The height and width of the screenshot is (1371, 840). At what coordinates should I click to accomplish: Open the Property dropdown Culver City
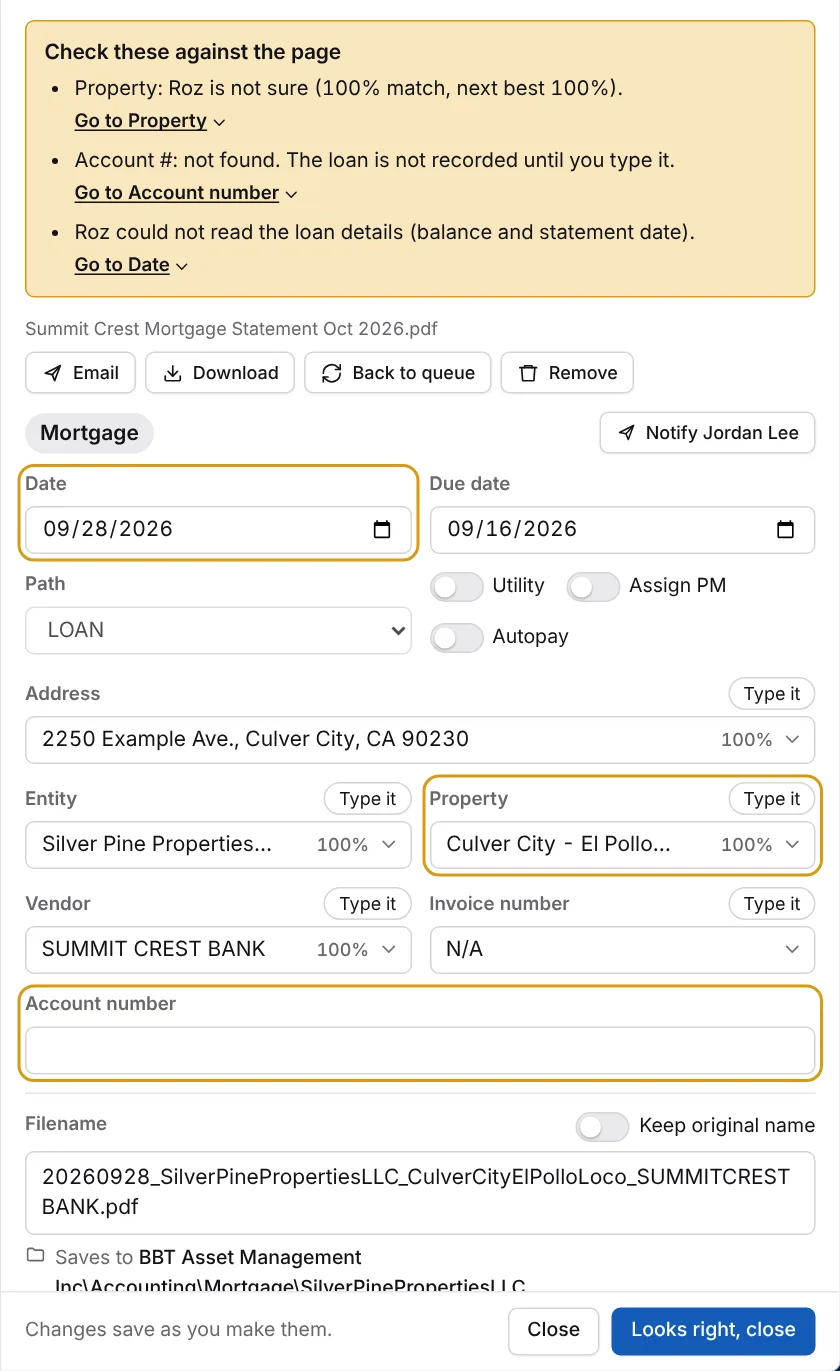622,845
